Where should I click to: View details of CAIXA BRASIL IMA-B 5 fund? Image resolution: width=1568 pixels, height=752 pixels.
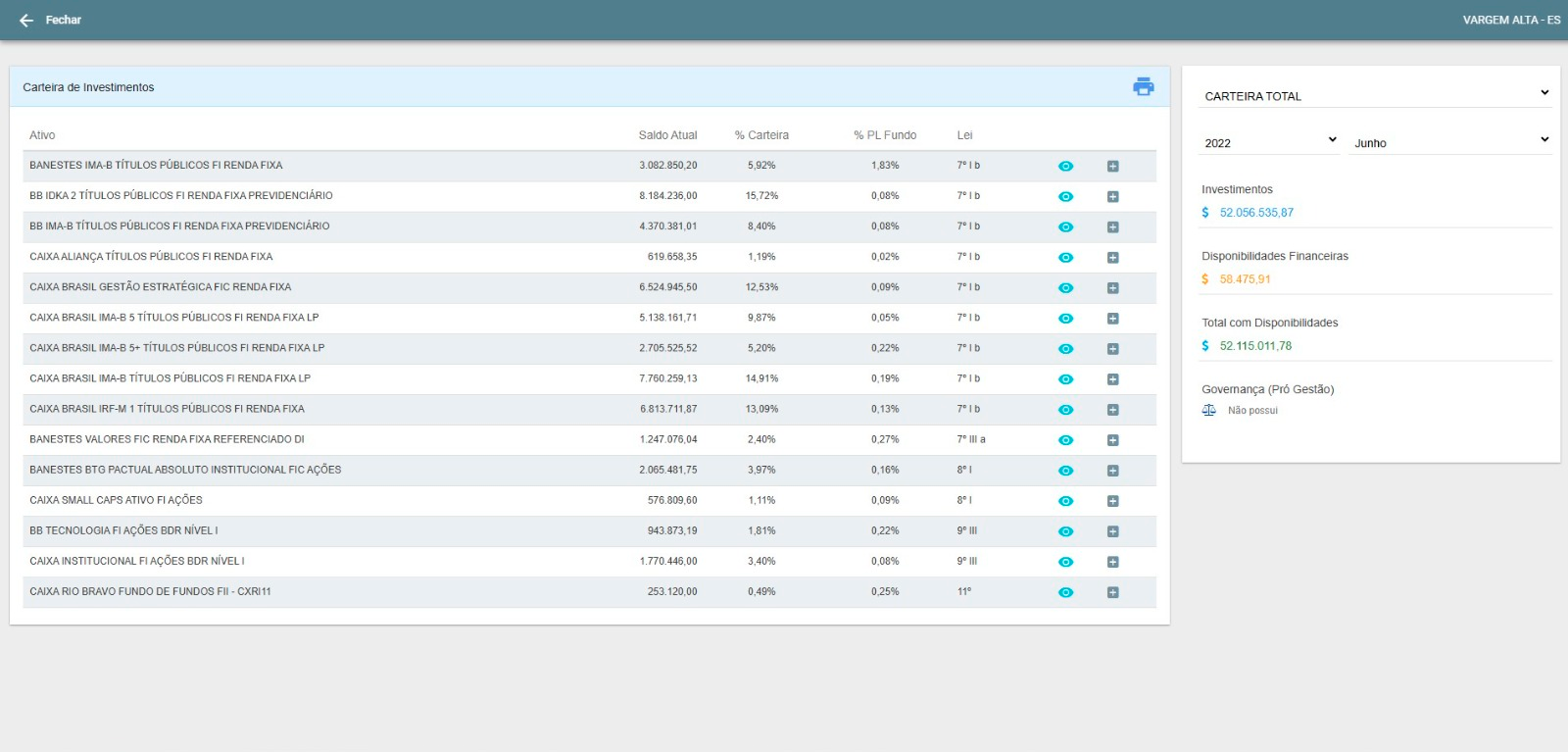tap(1066, 318)
